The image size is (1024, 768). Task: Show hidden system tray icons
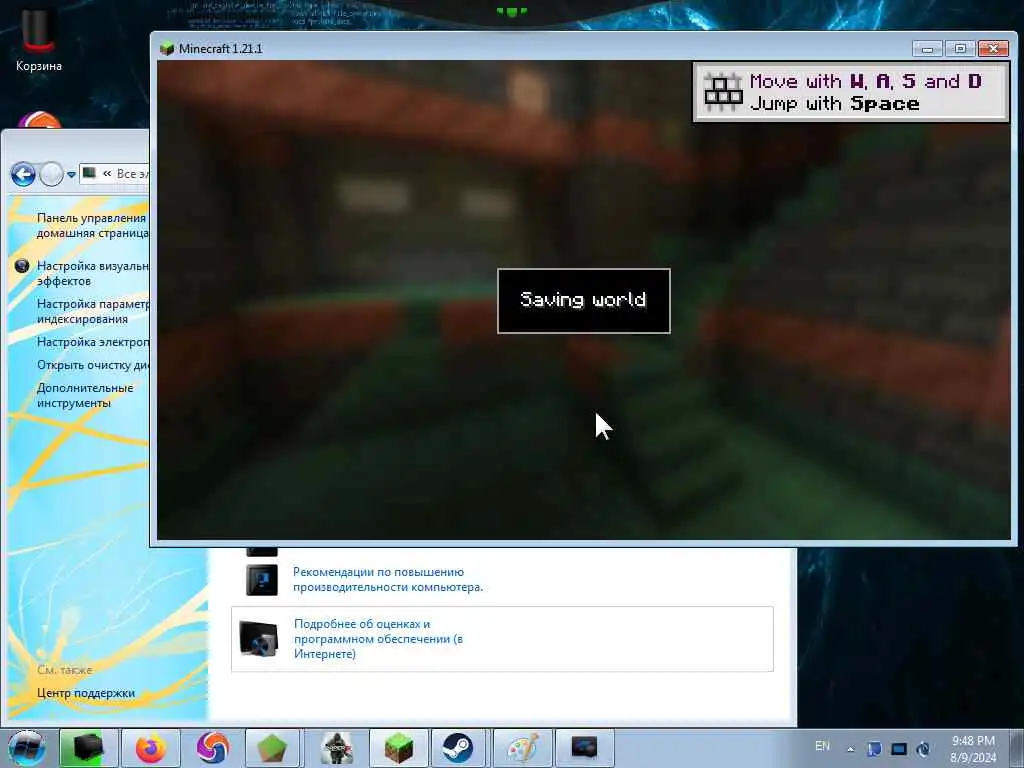[x=850, y=749]
